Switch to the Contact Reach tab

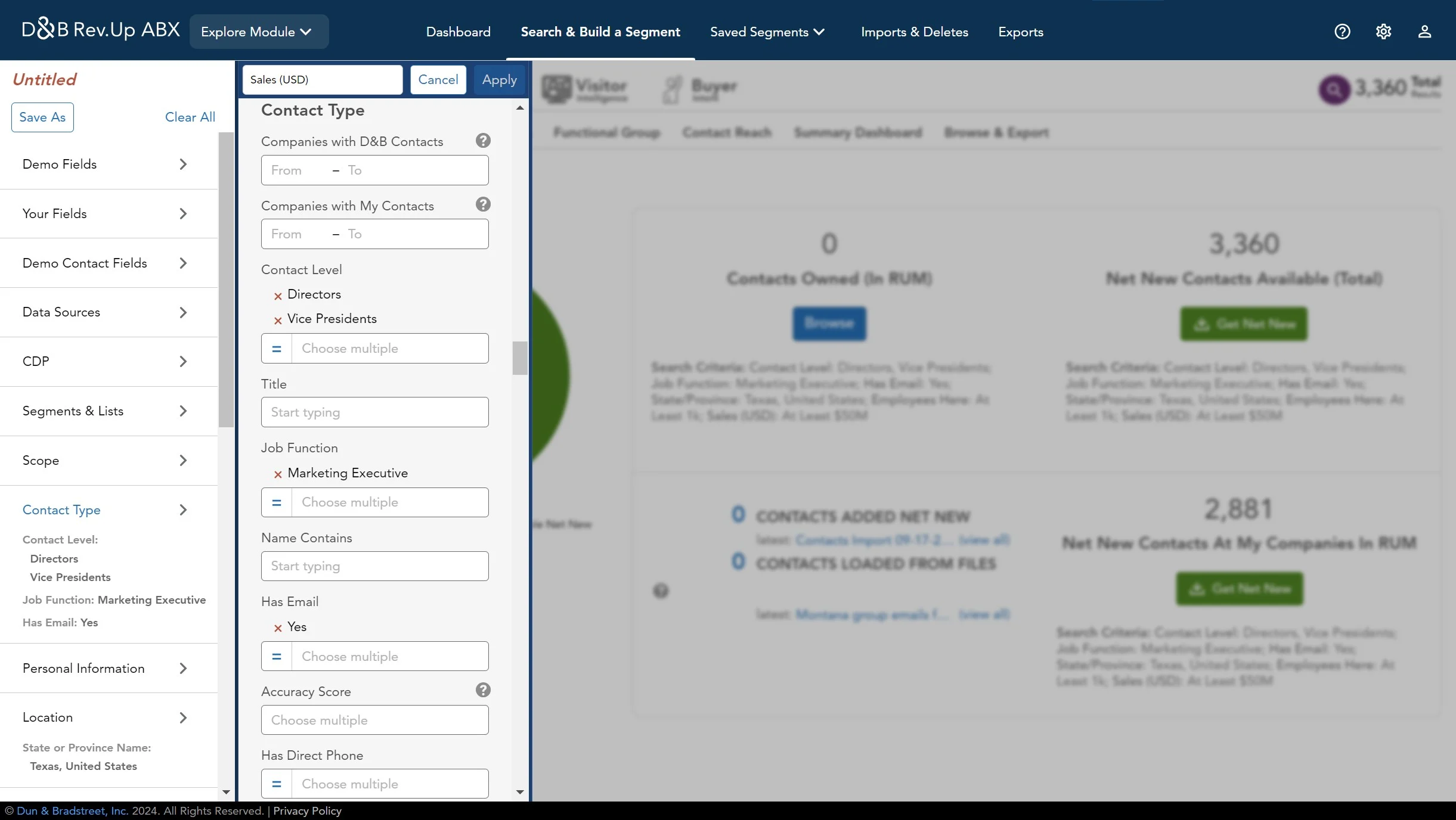[727, 132]
